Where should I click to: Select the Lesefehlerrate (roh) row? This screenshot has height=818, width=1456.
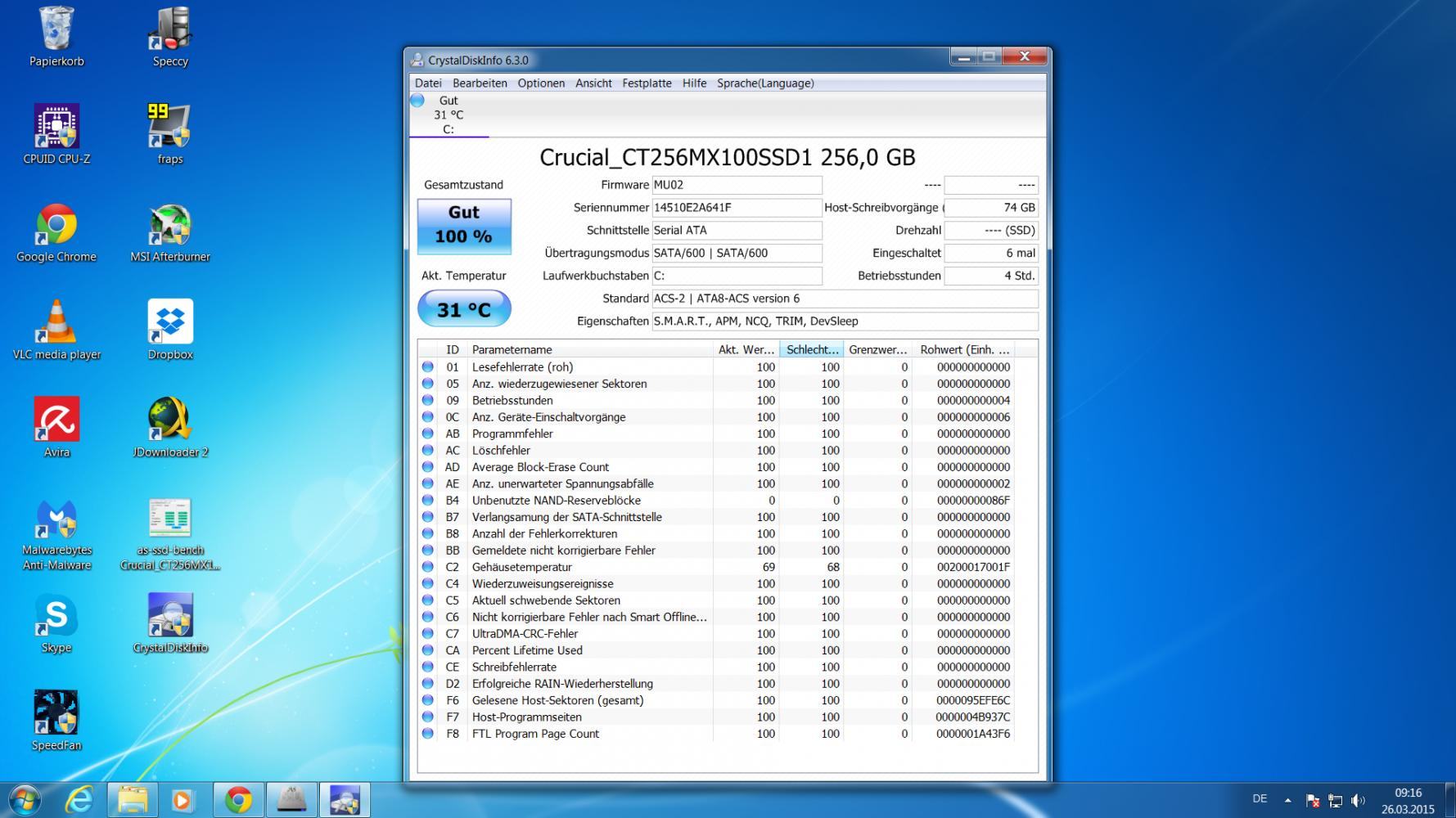click(718, 367)
